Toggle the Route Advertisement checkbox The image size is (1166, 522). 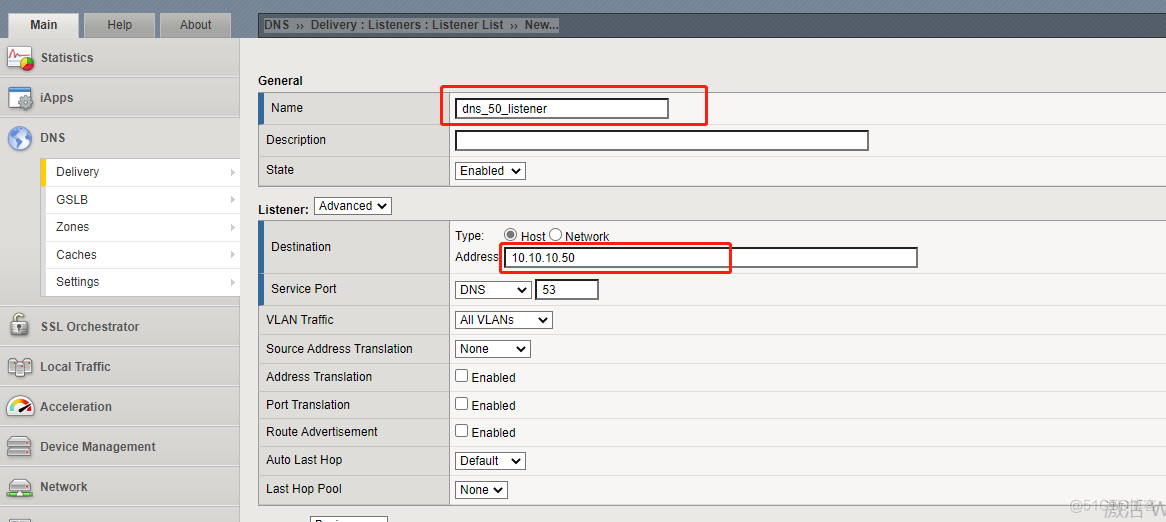point(461,431)
